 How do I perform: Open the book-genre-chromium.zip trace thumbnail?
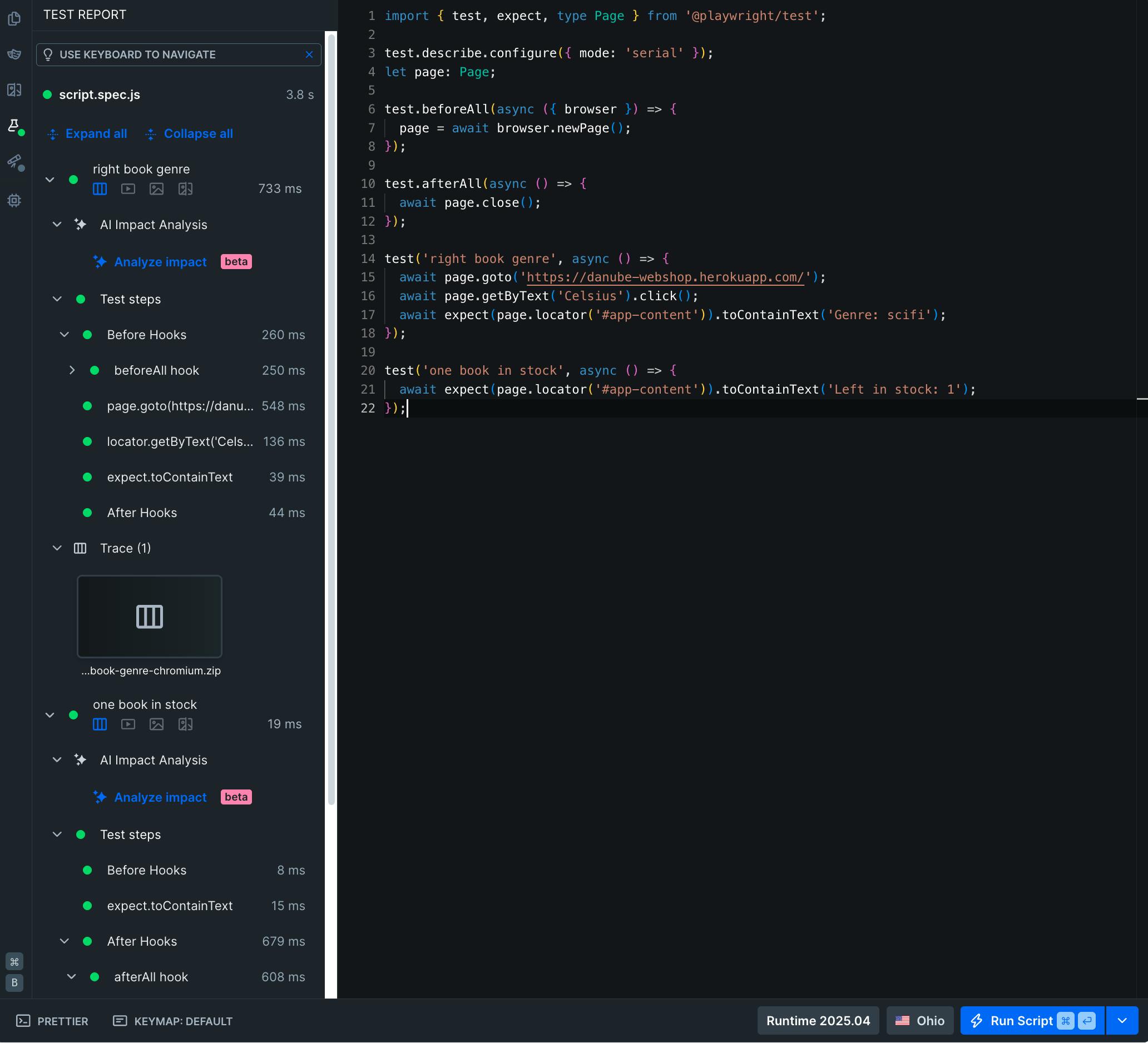click(x=150, y=616)
